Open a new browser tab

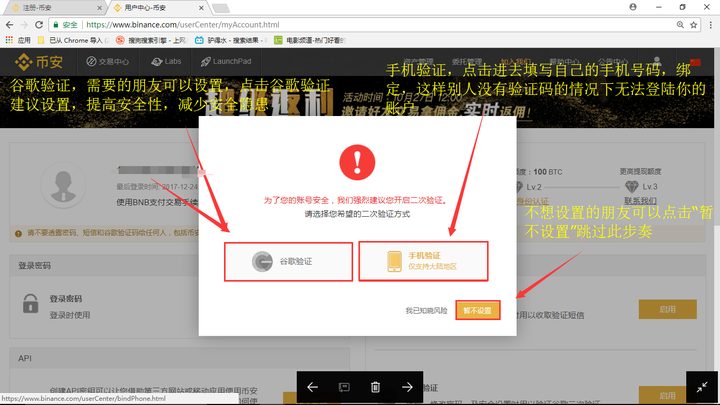click(221, 8)
